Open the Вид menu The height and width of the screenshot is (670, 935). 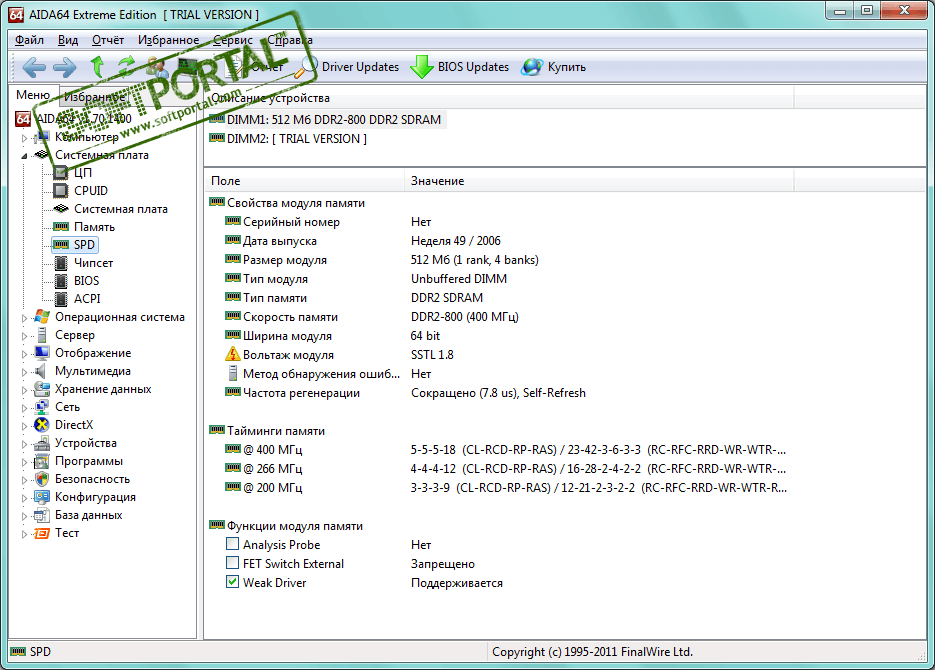tap(68, 40)
